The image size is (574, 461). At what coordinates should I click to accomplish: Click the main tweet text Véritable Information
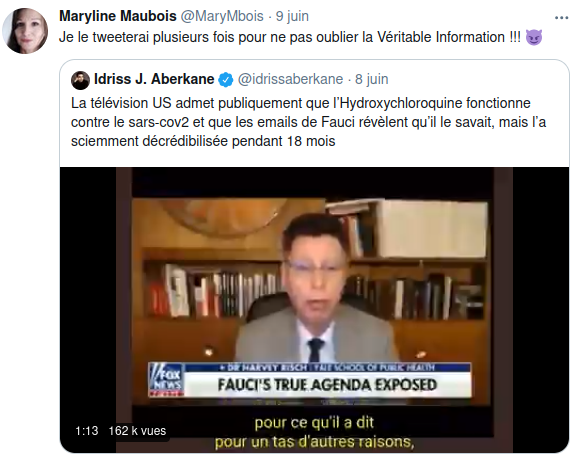click(x=441, y=37)
